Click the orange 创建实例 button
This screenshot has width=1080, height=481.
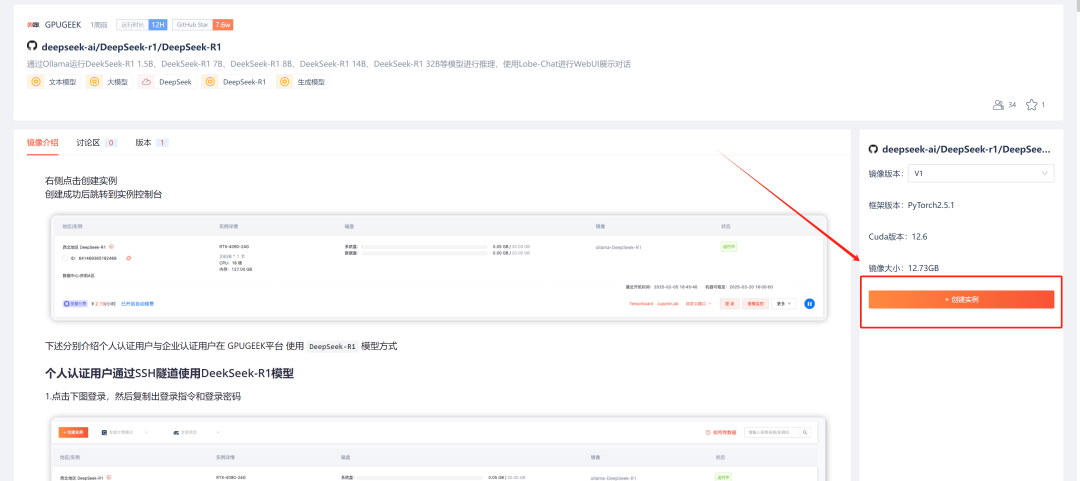(x=961, y=300)
